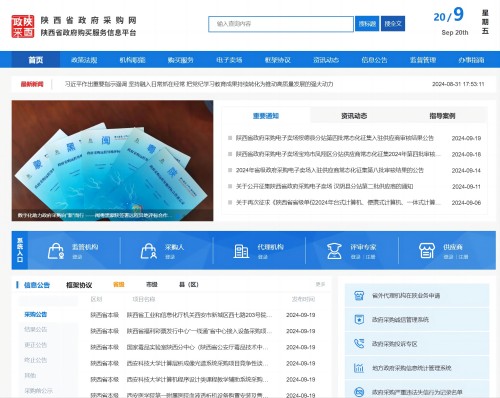Click the 代理机构 building icon
500x398 pixels.
(x=241, y=251)
